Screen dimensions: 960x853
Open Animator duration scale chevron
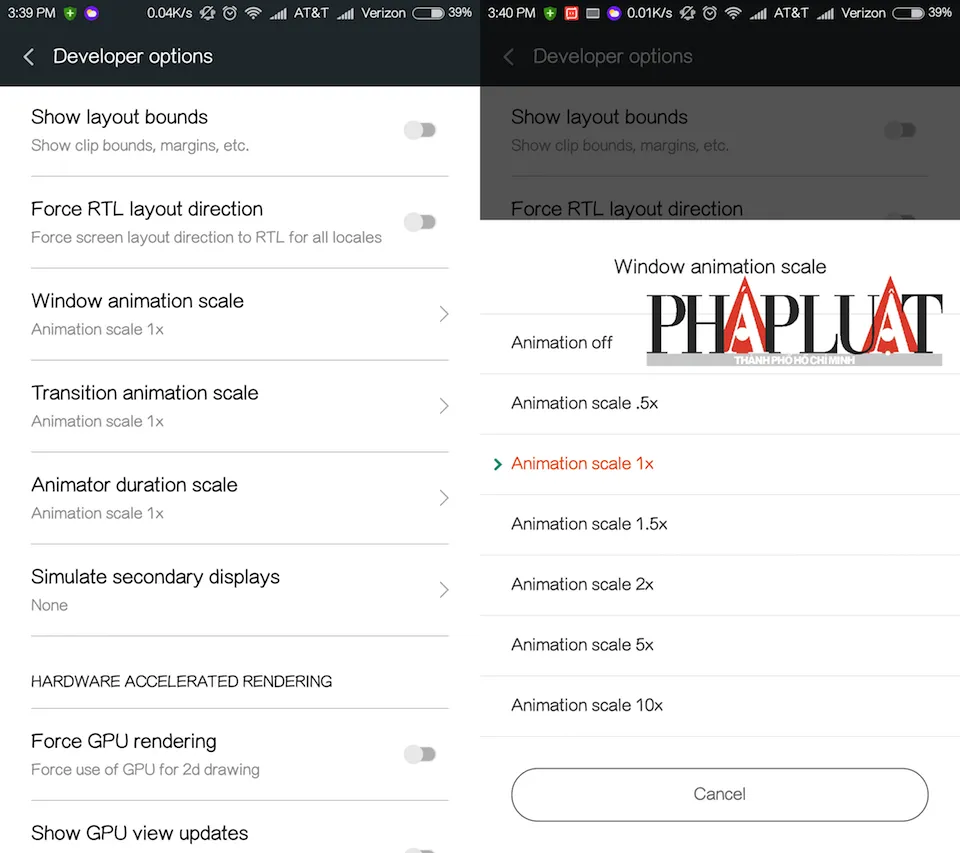pyautogui.click(x=444, y=498)
